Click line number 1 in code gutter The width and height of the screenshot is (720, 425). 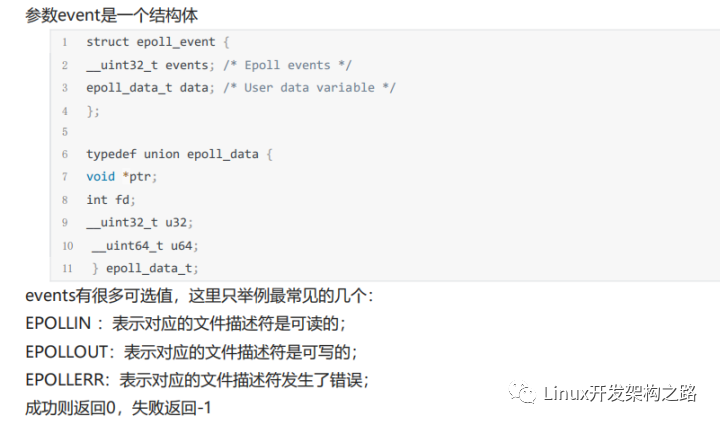click(65, 42)
